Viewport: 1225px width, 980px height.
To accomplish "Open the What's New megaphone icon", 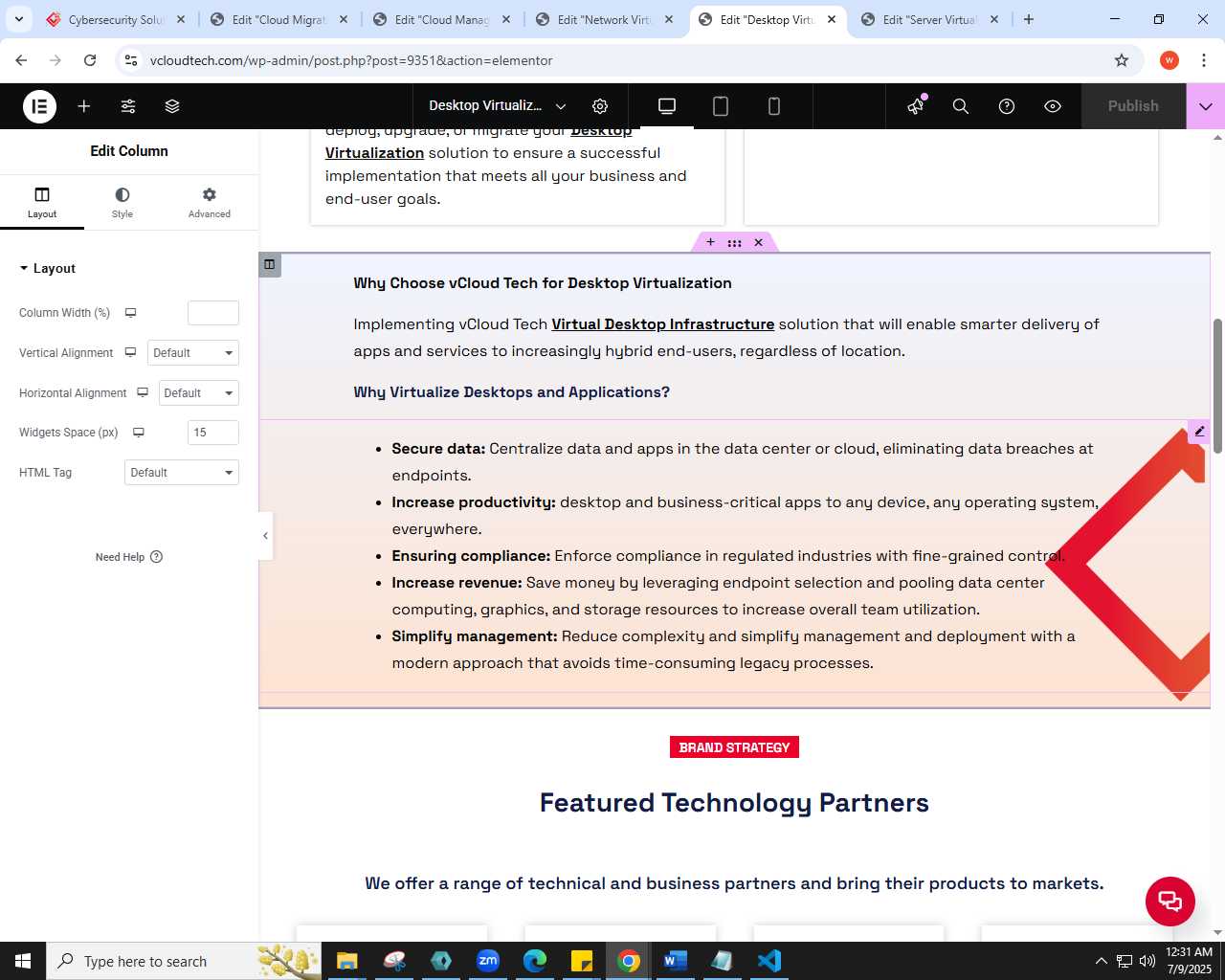I will tap(916, 106).
